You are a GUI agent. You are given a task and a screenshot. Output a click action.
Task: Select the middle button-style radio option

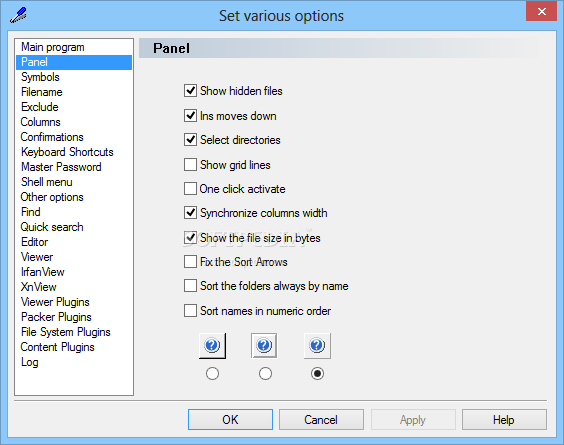[265, 374]
